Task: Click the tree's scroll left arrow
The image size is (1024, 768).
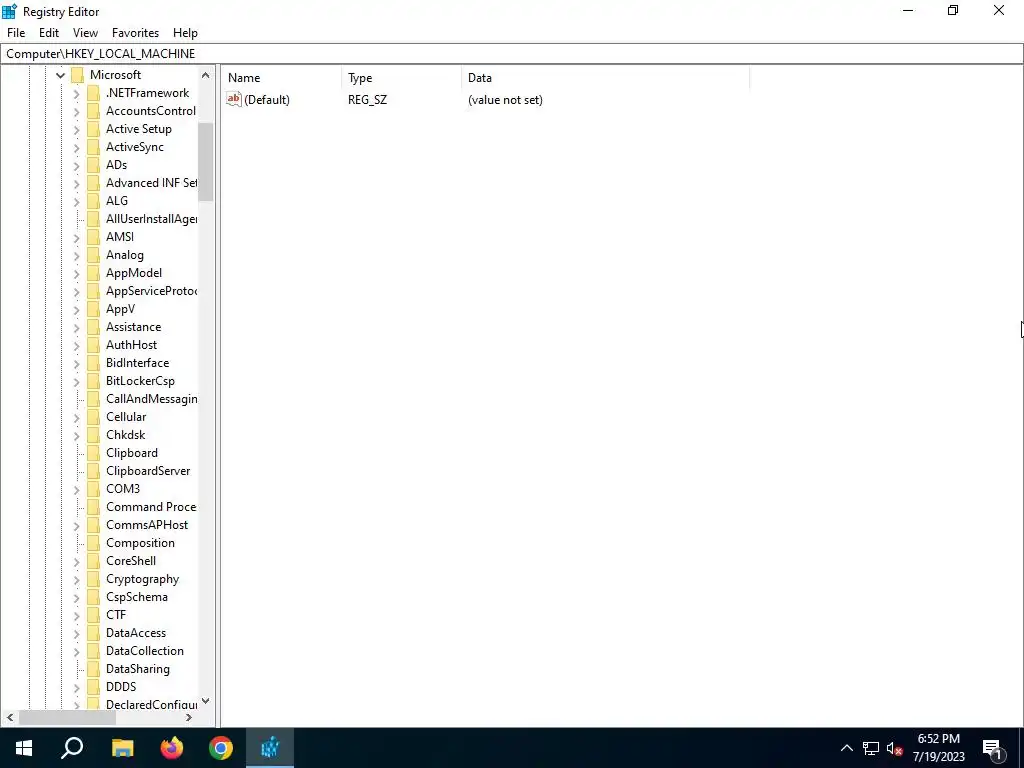Action: point(10,717)
